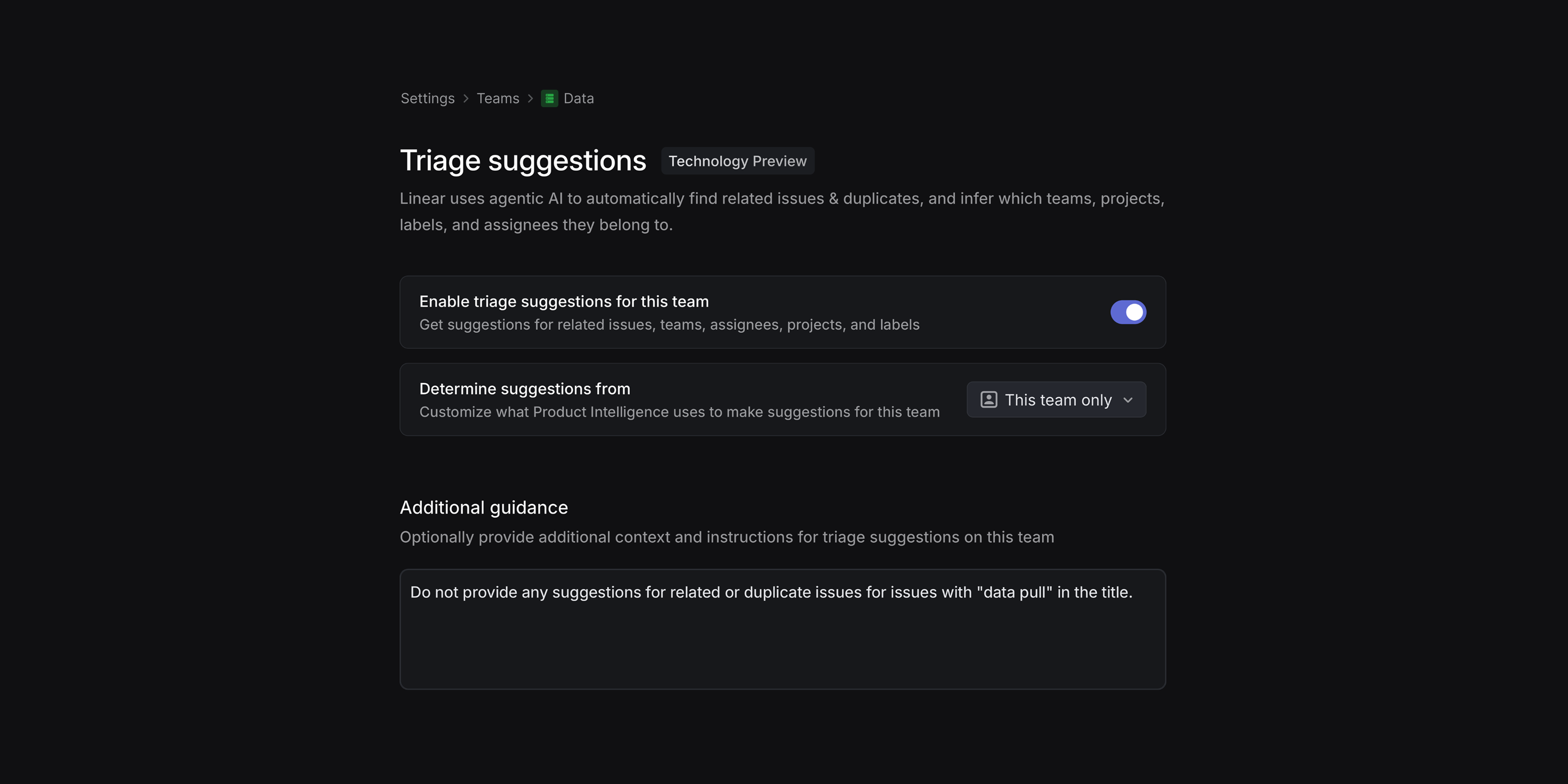Click the Technology Preview badge
1568x784 pixels.
[738, 161]
